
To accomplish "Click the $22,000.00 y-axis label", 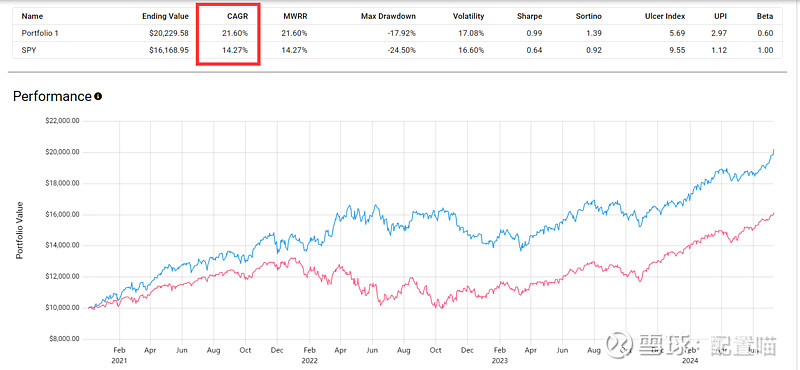I will 63,121.
